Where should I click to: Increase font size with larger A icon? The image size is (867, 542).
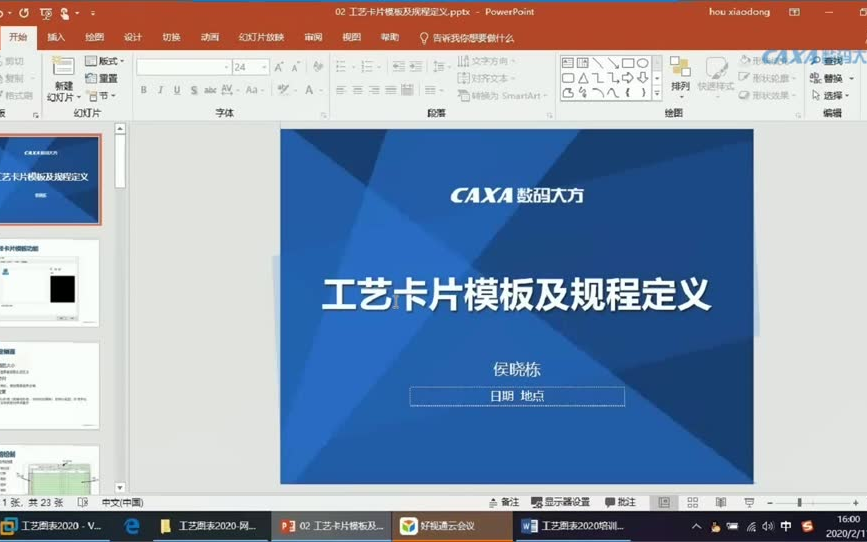tap(279, 67)
